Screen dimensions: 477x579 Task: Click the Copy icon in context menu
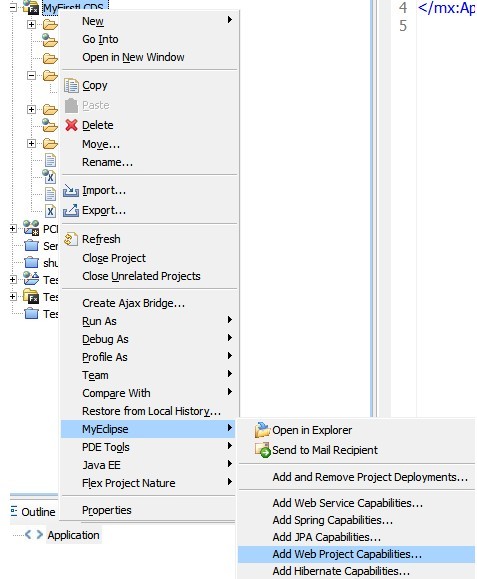[71, 86]
